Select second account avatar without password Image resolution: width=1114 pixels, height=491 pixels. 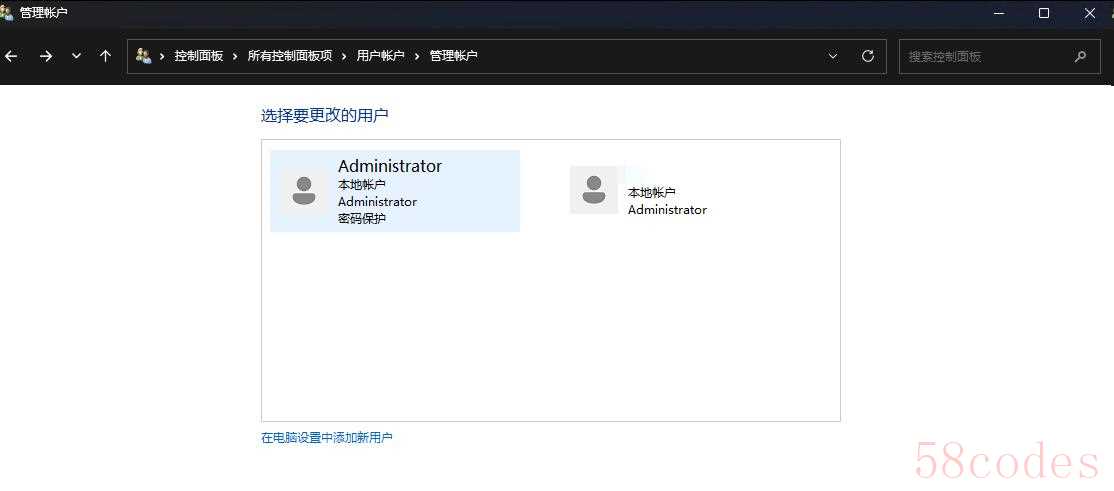(594, 190)
